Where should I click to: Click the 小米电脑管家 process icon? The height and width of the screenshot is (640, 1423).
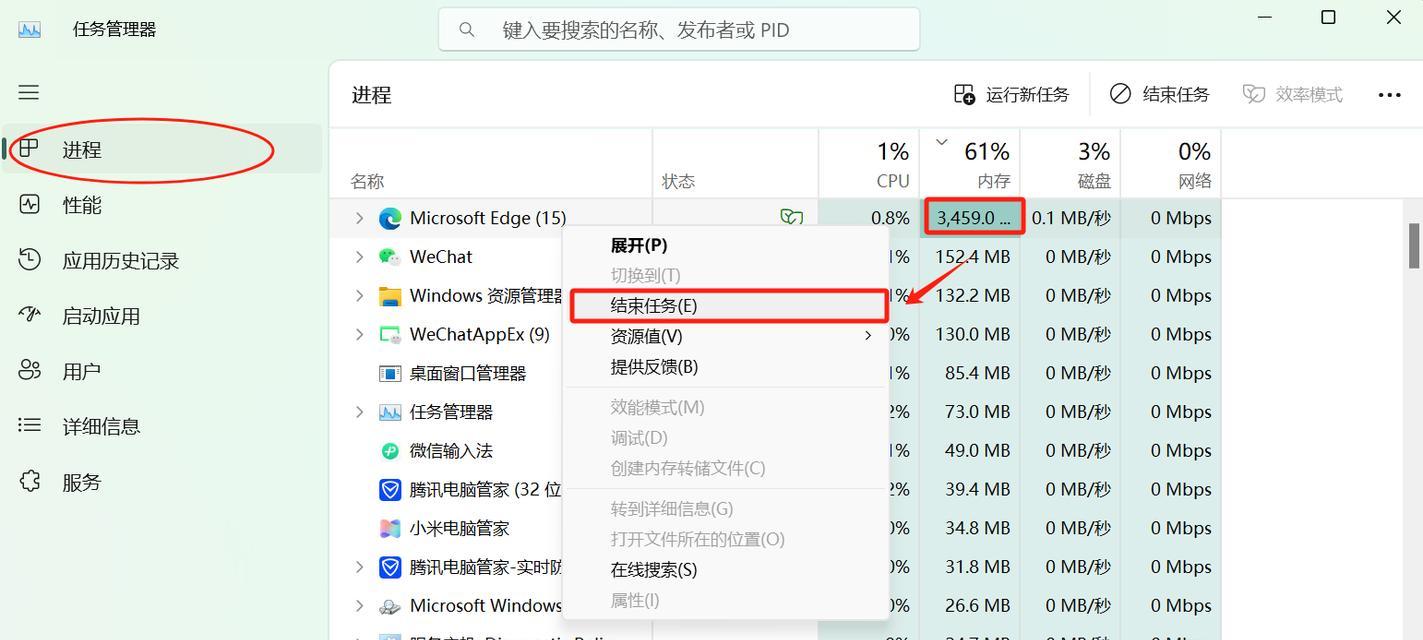pos(390,528)
